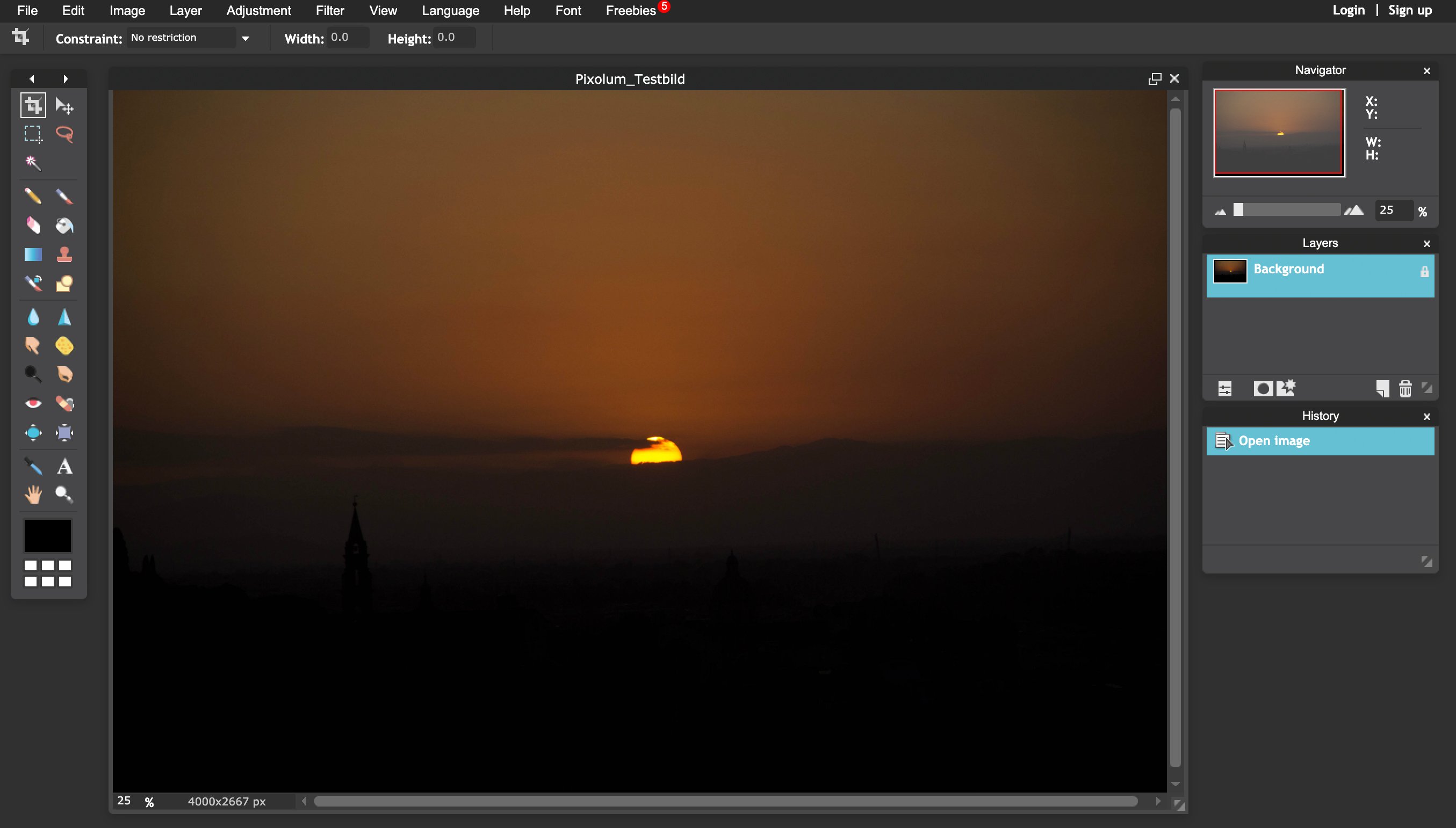Viewport: 1456px width, 828px height.
Task: Toggle Navigator panel closed
Action: 1427,70
